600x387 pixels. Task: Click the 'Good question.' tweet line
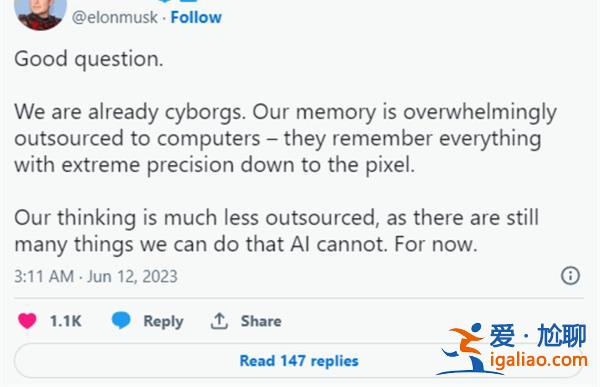[89, 59]
